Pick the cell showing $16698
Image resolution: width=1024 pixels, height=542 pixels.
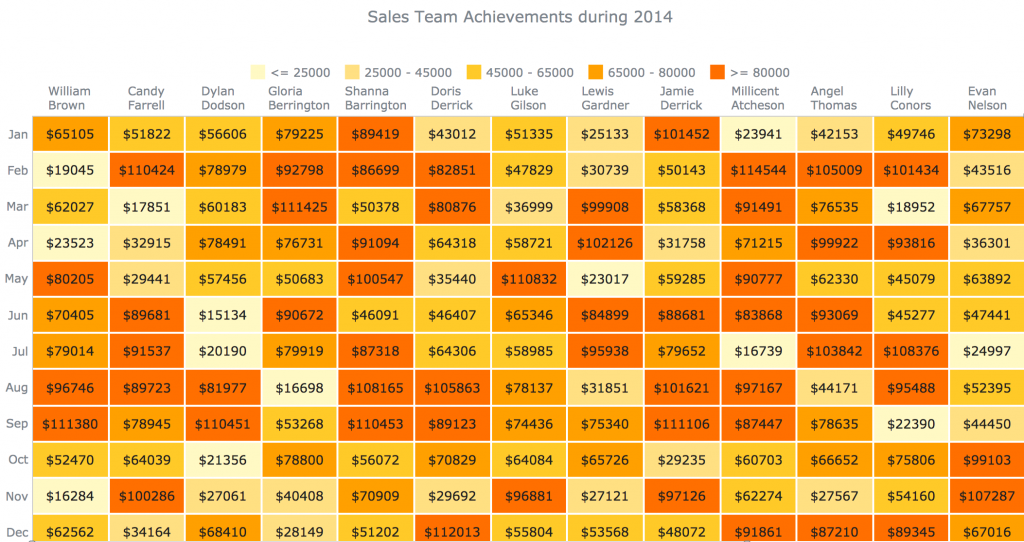tap(299, 387)
